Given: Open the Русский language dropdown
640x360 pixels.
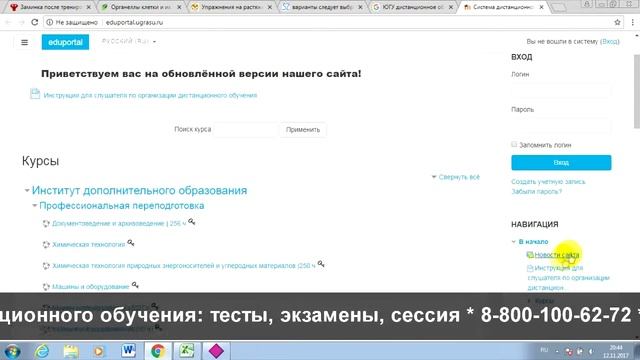Looking at the screenshot, I should point(129,41).
